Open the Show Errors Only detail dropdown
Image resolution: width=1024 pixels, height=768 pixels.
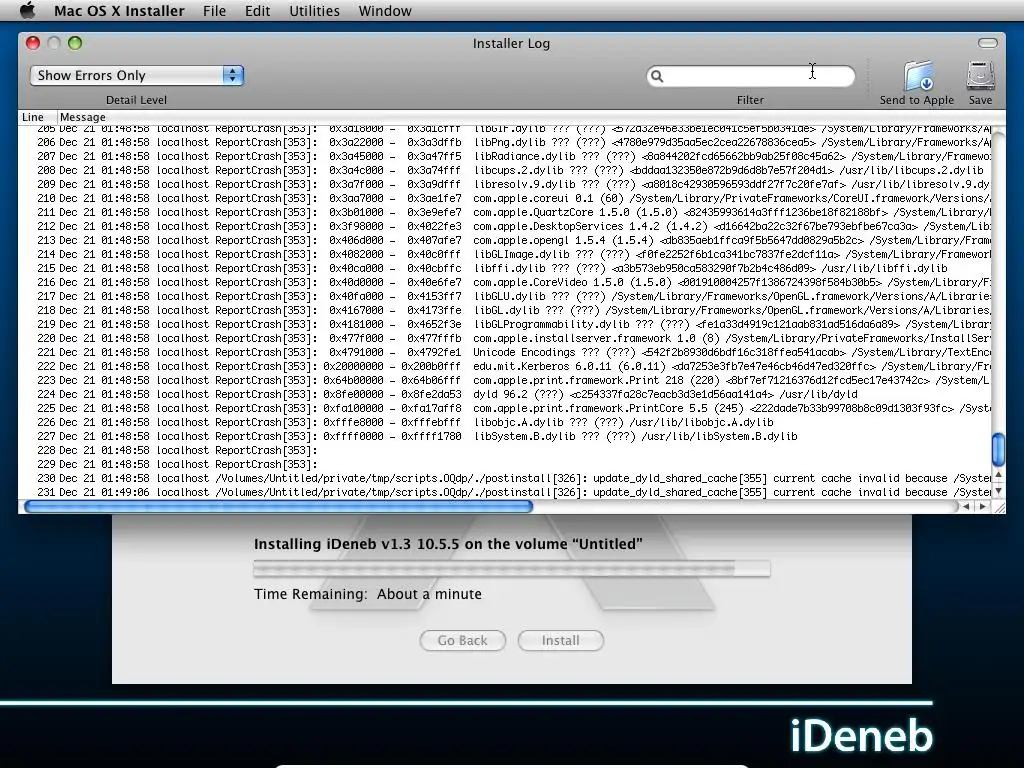tap(136, 75)
